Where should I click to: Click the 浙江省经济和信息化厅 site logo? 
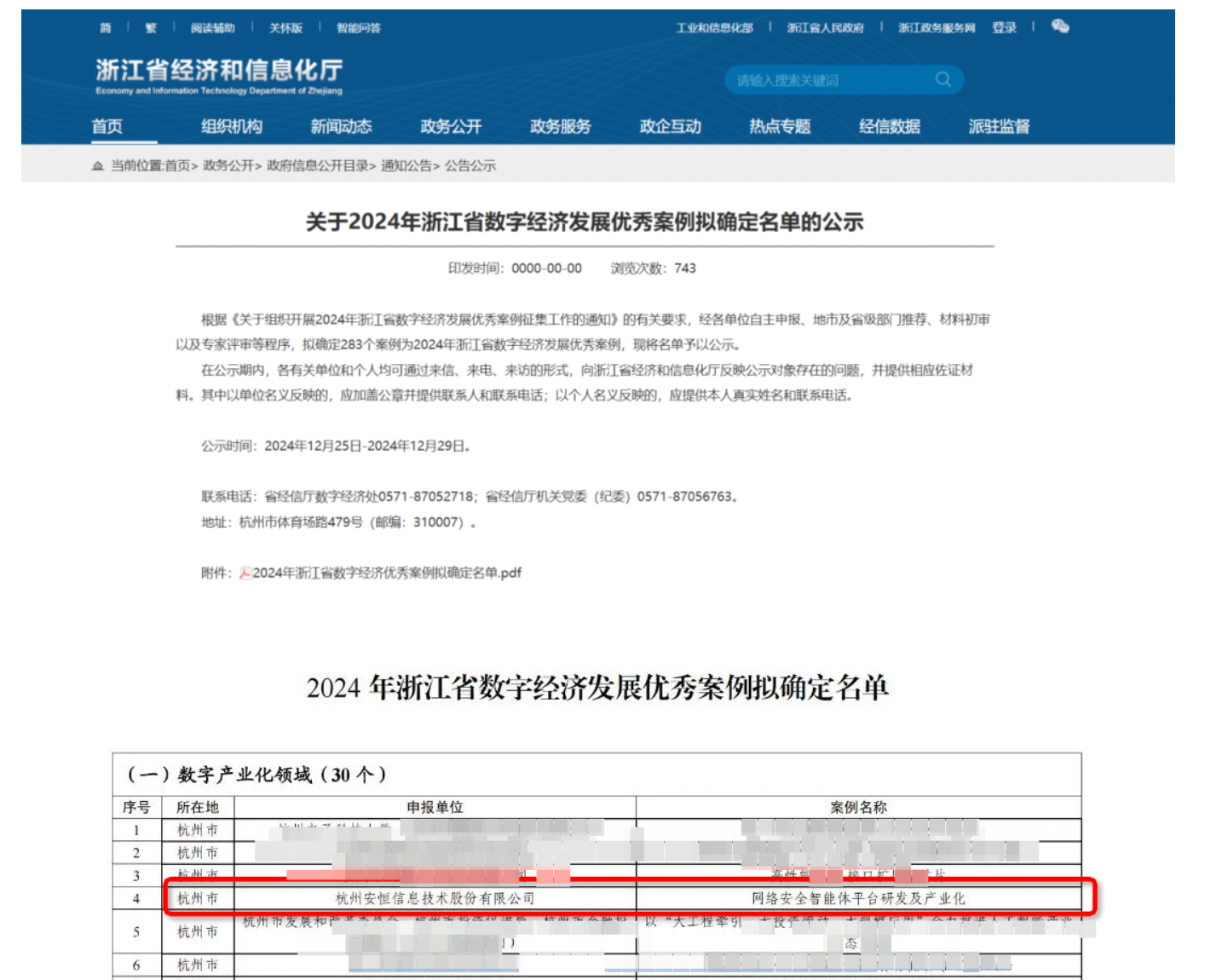tap(219, 76)
